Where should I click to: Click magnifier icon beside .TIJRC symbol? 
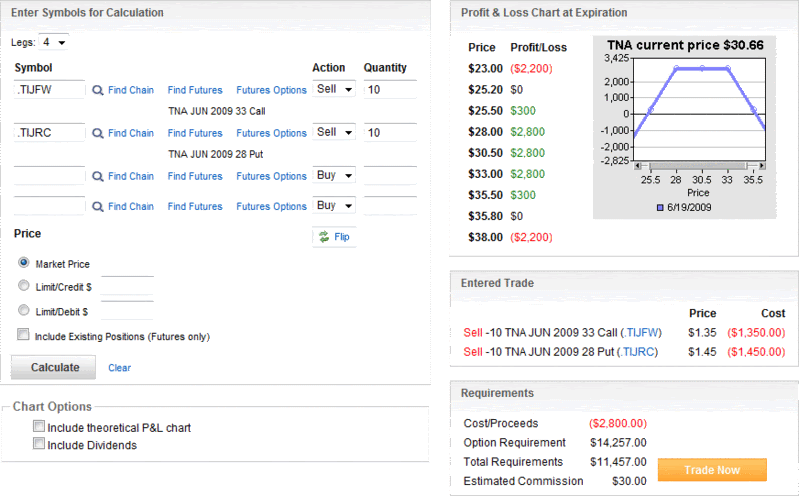pos(98,133)
